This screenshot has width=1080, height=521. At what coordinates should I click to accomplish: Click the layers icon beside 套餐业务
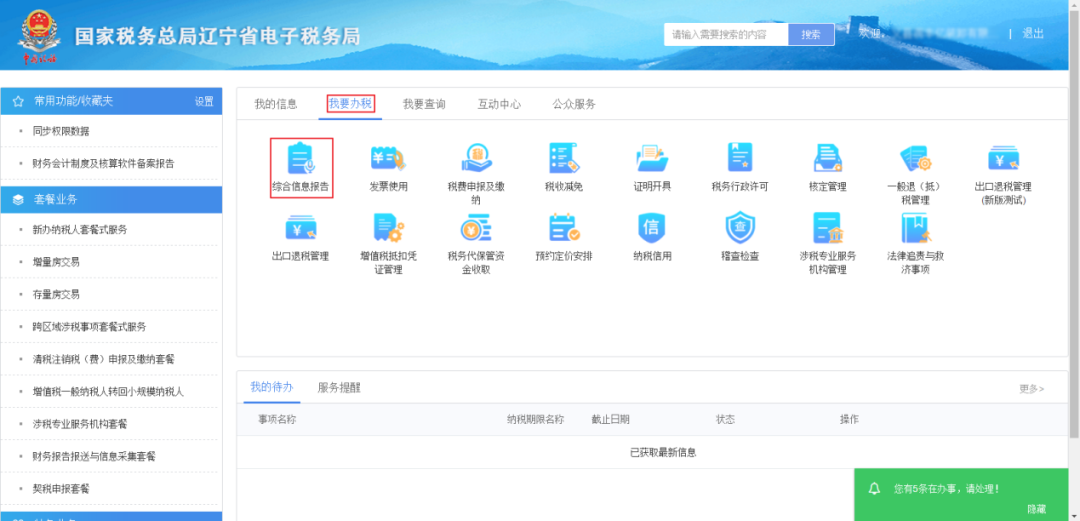[18, 200]
